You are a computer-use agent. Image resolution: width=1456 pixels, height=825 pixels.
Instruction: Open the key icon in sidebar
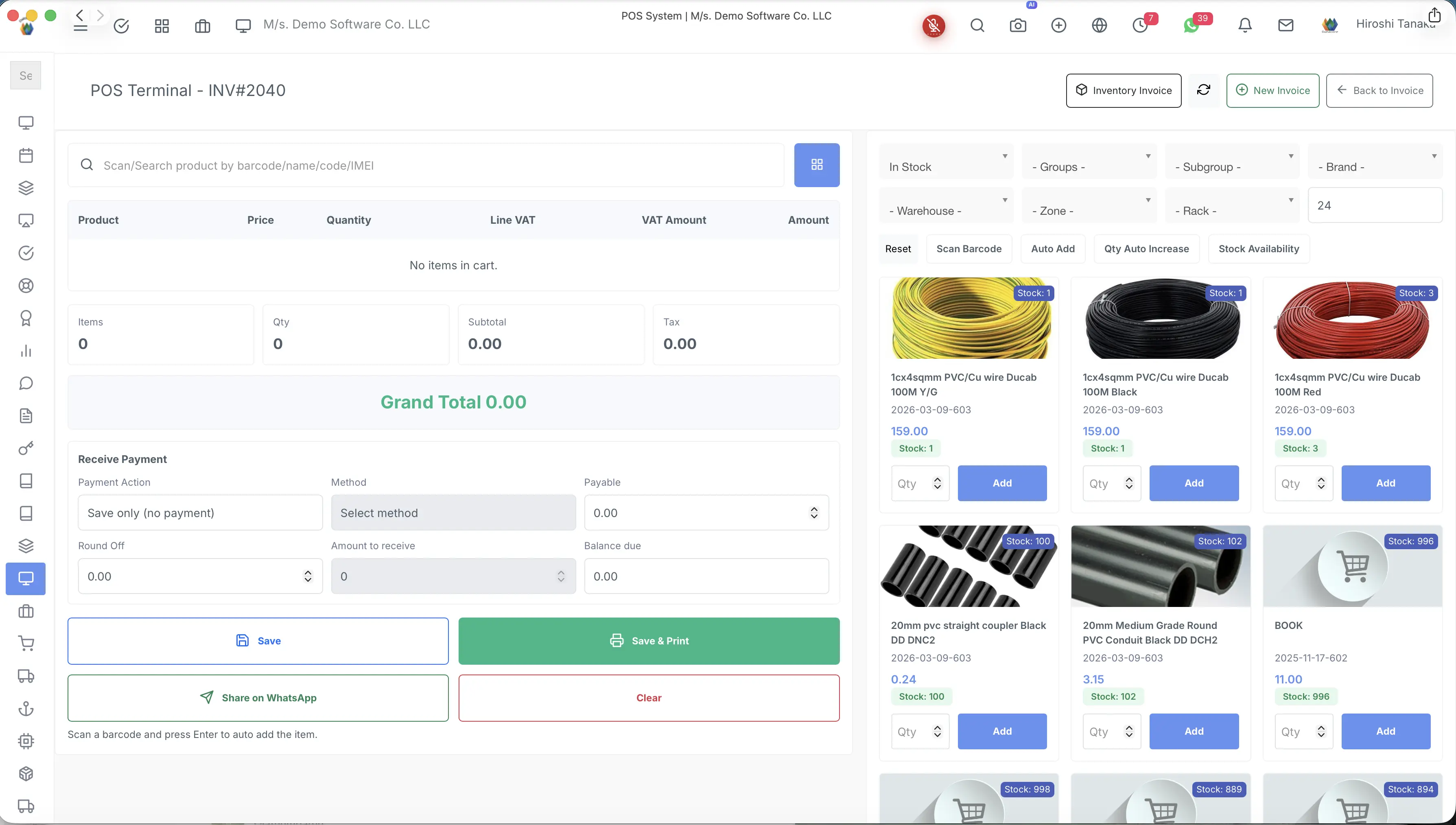(x=26, y=449)
